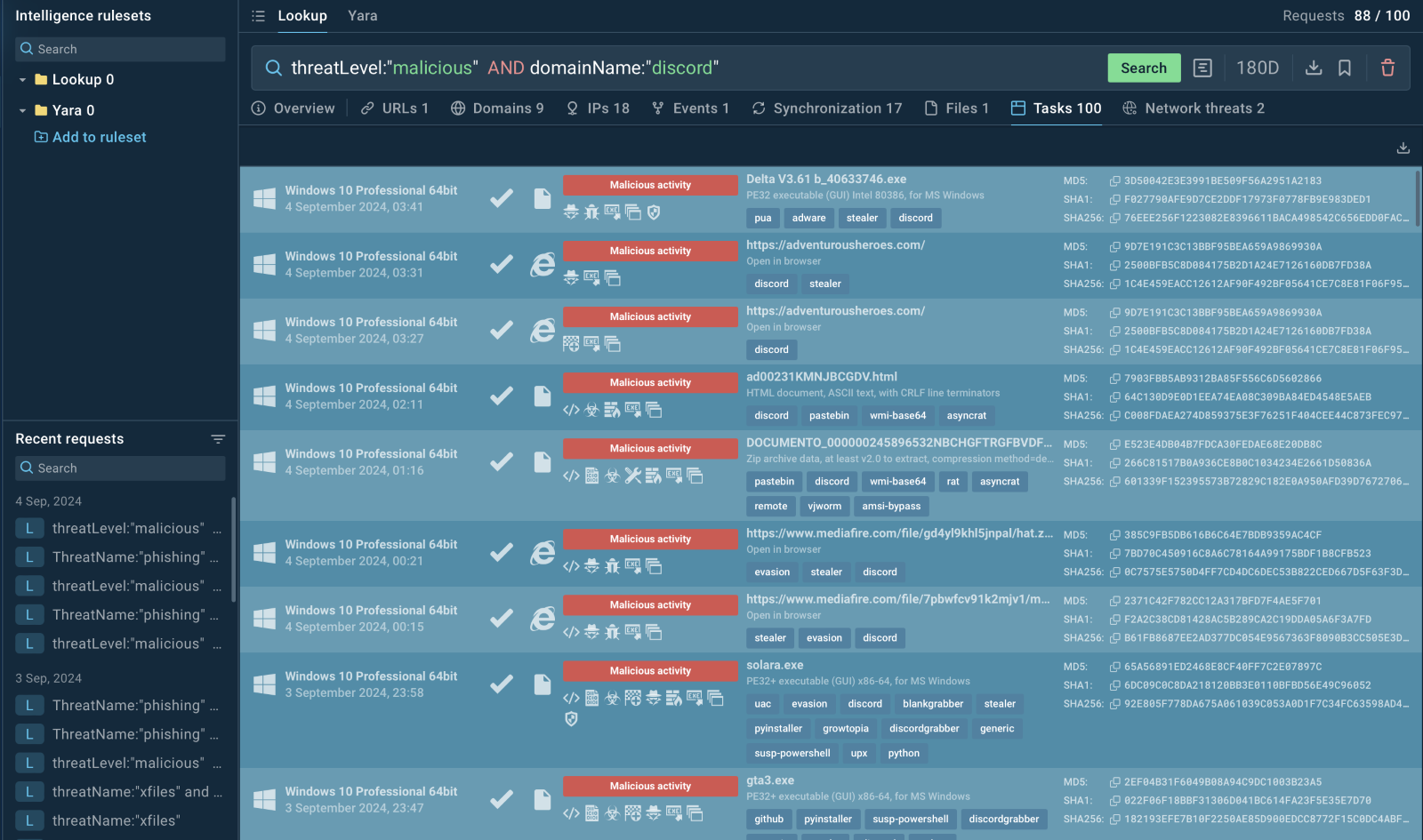Download search results via the toolbar download icon
Viewport: 1423px width, 840px height.
1314,68
